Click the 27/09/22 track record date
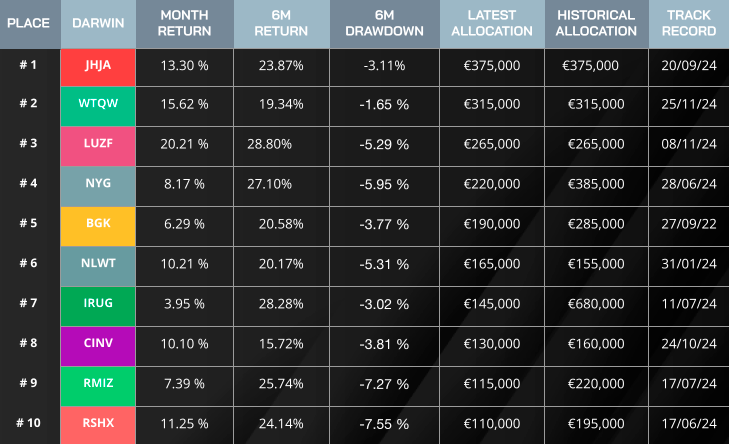The height and width of the screenshot is (444, 729). [688, 223]
